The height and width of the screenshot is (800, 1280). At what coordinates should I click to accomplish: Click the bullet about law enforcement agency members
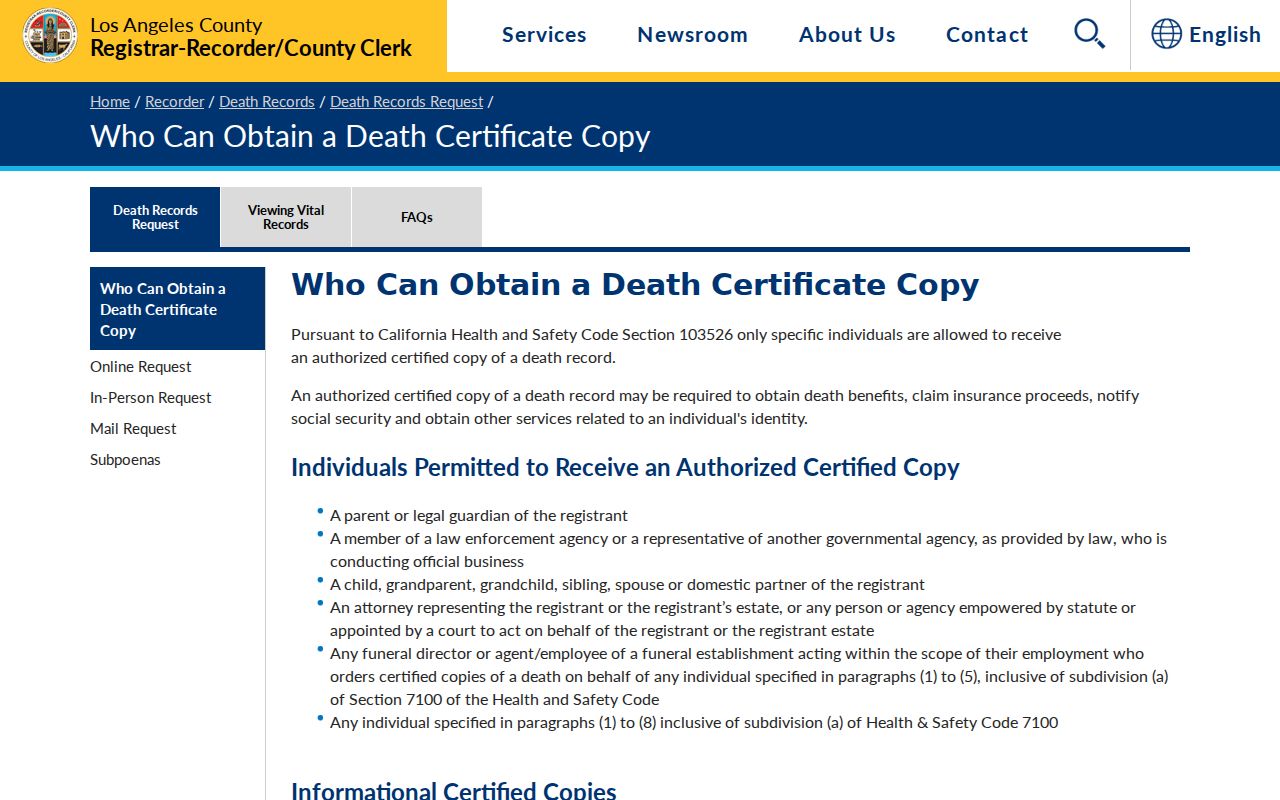[749, 550]
